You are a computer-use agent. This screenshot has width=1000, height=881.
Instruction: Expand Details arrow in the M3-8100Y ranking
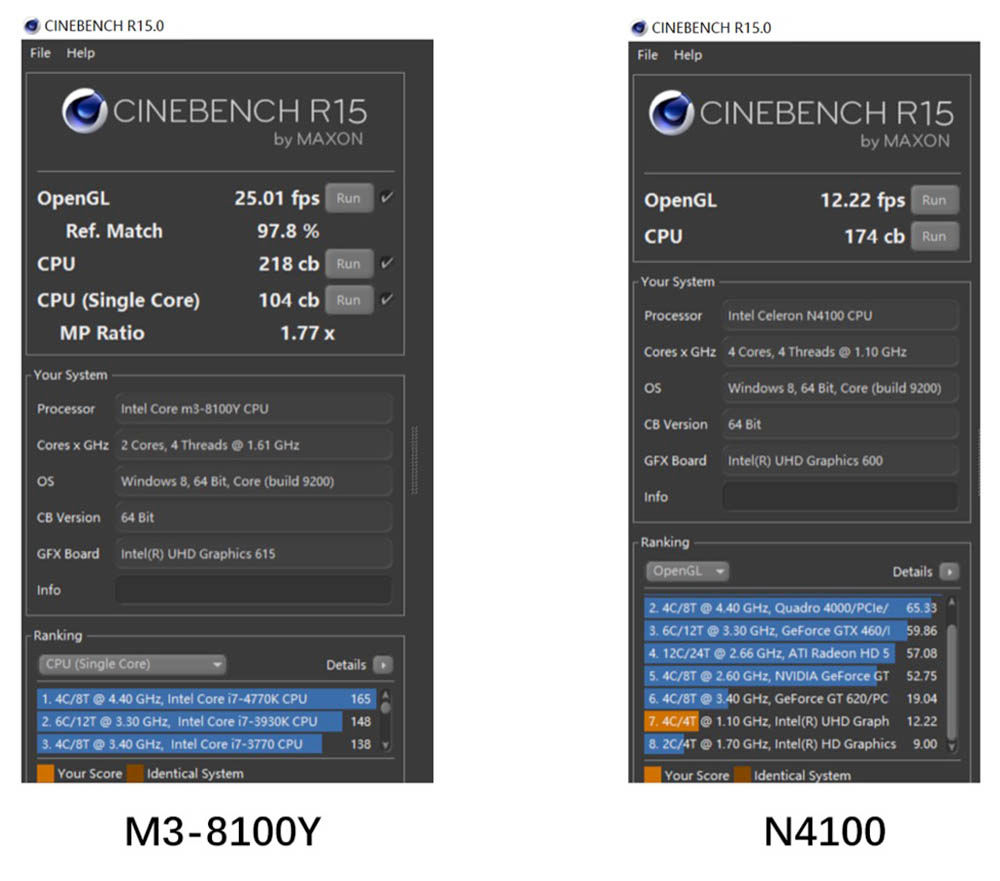pos(383,665)
